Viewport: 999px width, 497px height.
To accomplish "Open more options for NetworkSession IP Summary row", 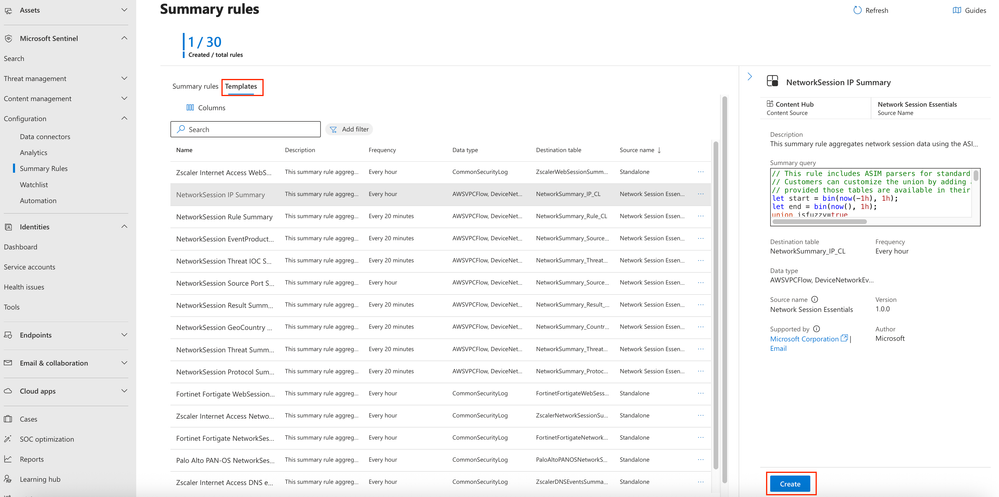I will [701, 194].
